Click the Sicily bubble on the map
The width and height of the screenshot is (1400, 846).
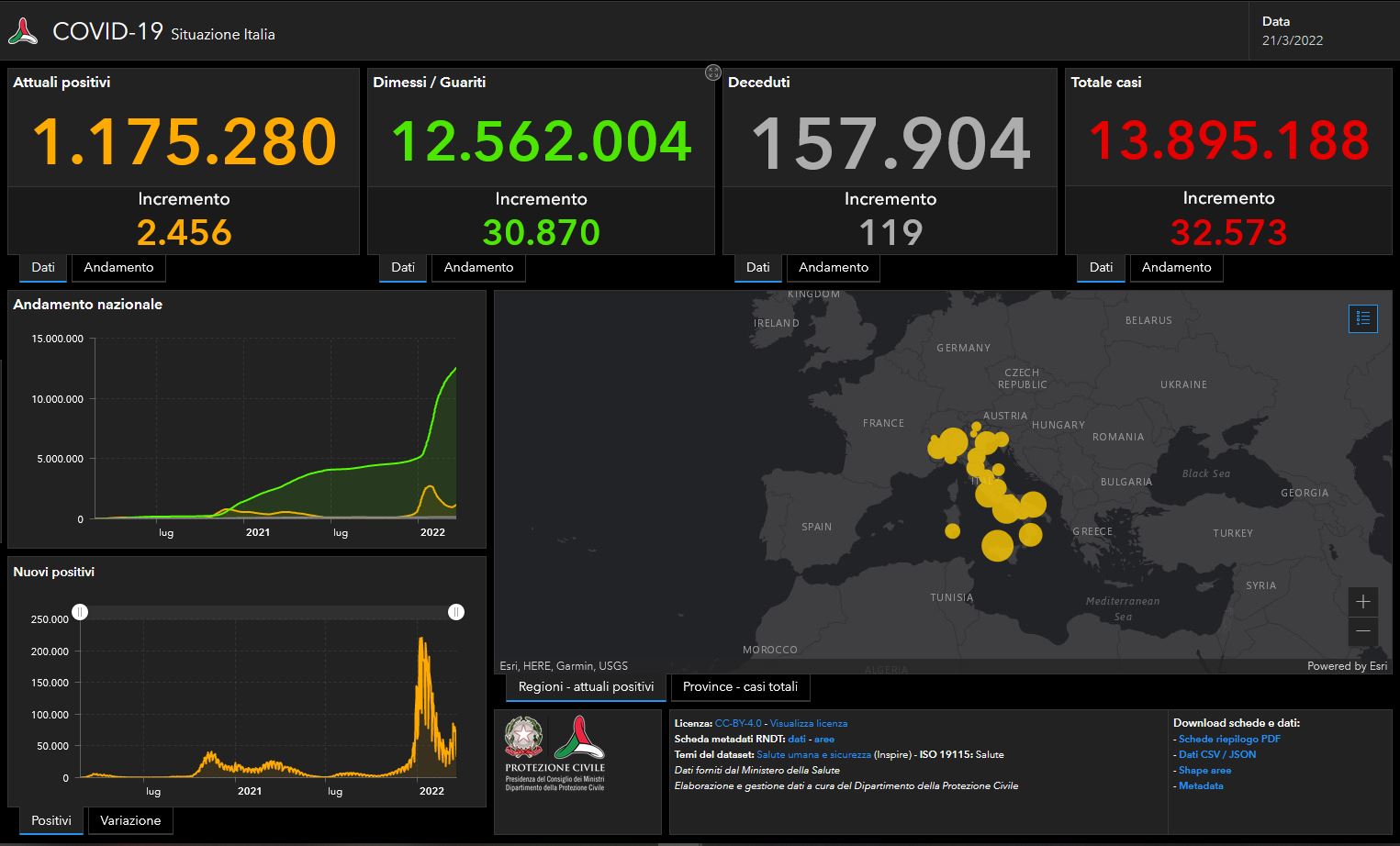tap(997, 545)
